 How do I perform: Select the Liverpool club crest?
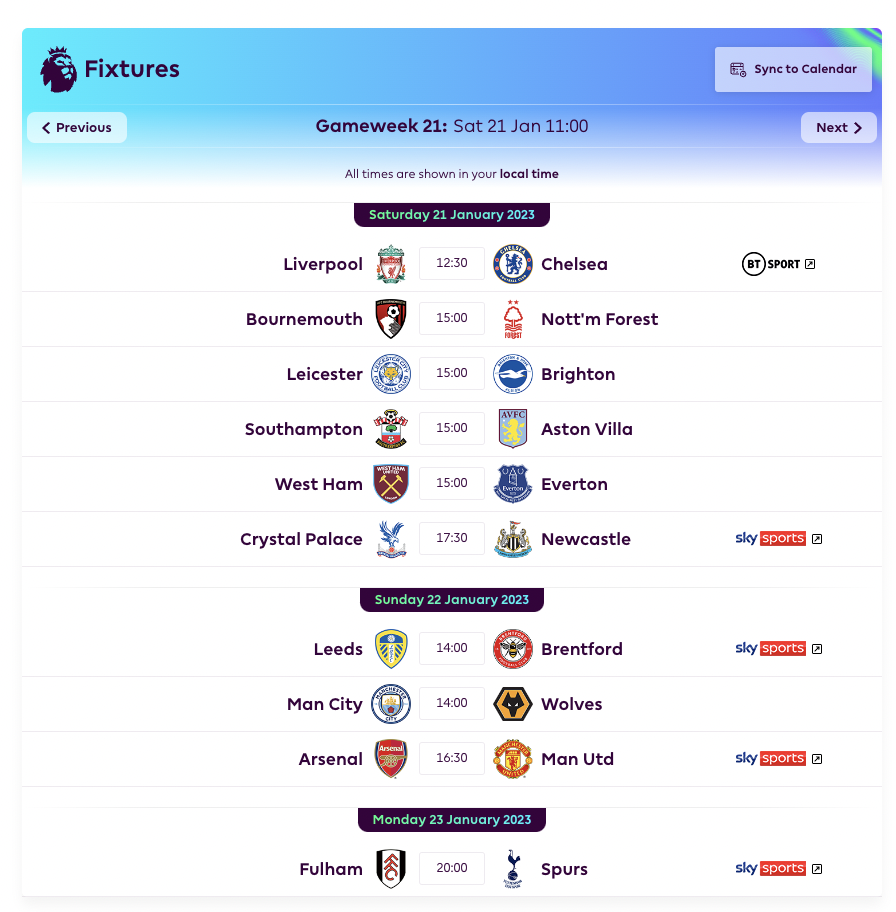tap(391, 264)
